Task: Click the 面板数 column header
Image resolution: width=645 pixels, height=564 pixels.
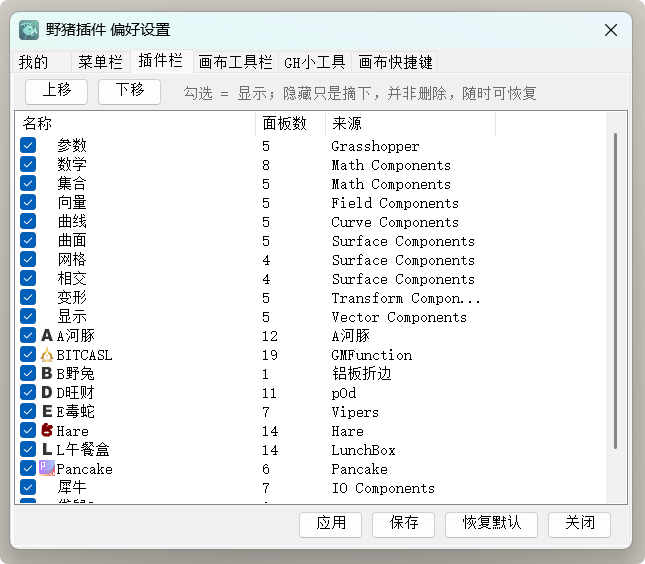Action: (x=290, y=123)
